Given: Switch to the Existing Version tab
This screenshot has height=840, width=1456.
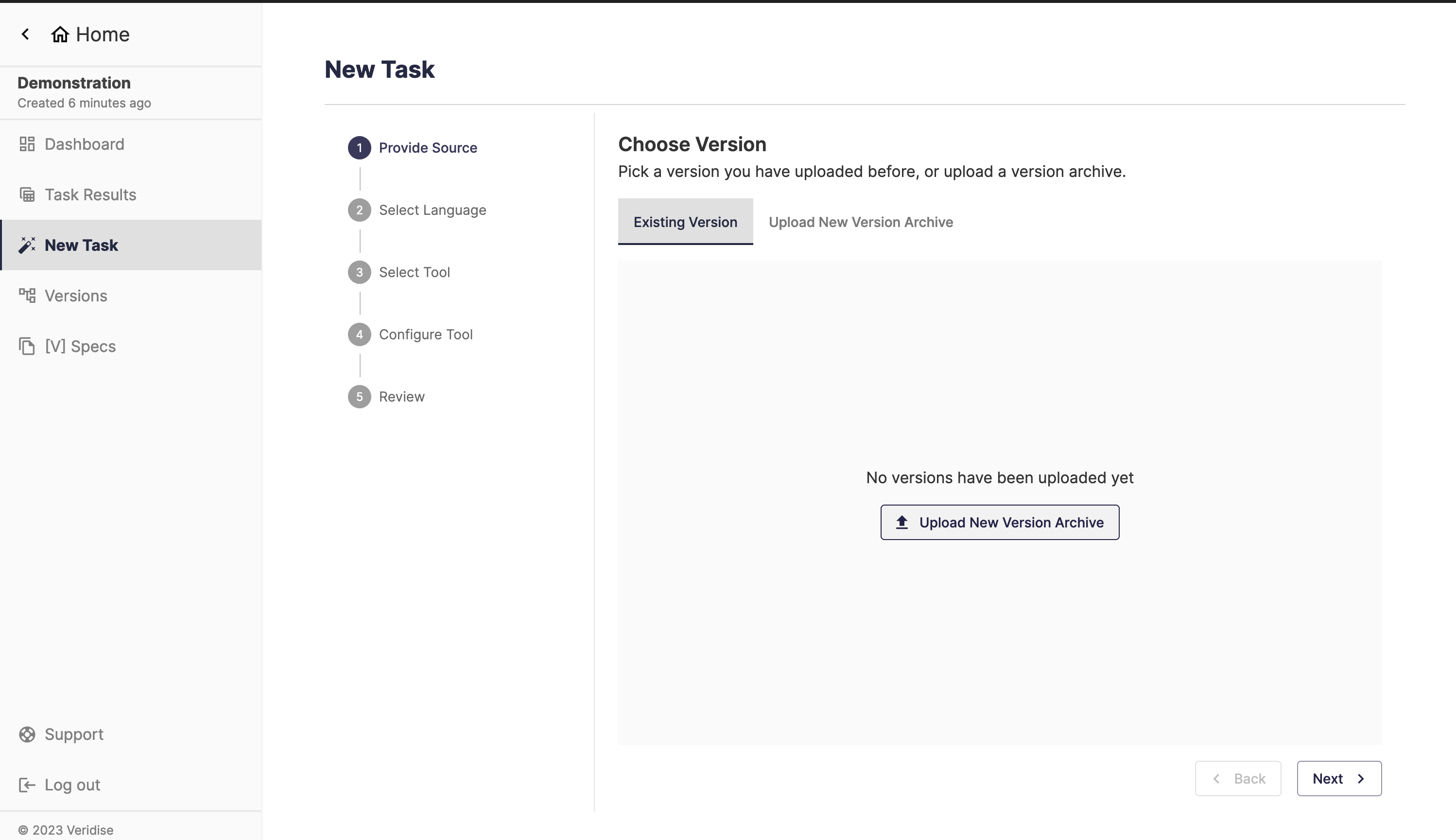Looking at the screenshot, I should click(x=685, y=222).
